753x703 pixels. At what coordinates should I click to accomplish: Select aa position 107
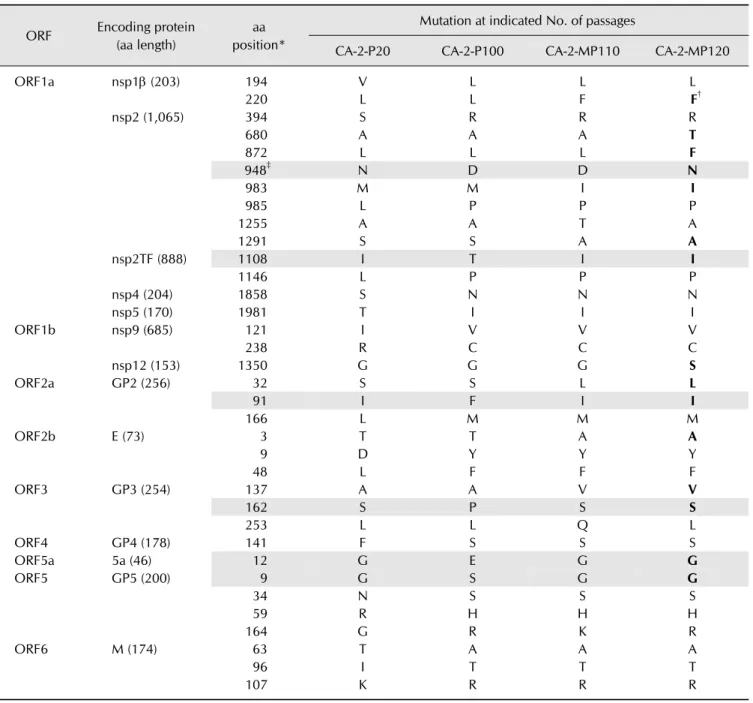click(x=256, y=685)
